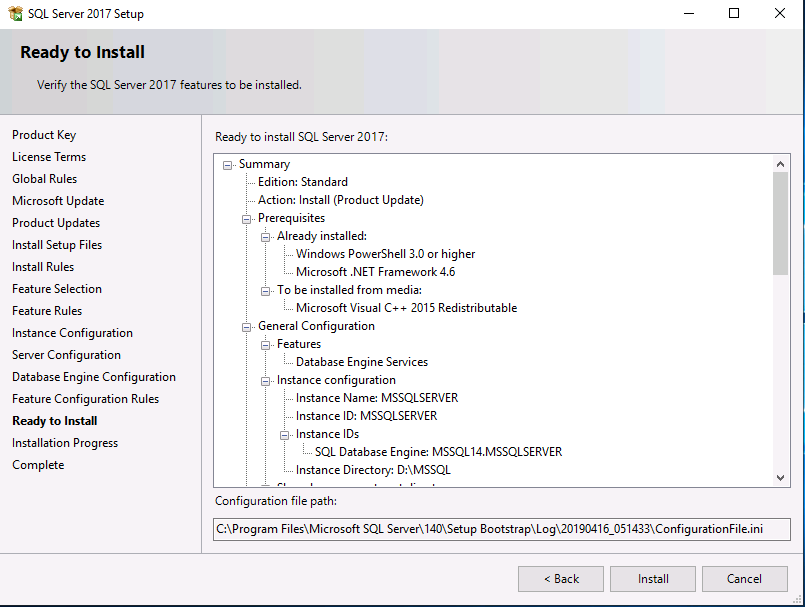Screen dimensions: 805x607
Task: Select Windows PowerShell 3.0 or higher row
Action: point(386,254)
